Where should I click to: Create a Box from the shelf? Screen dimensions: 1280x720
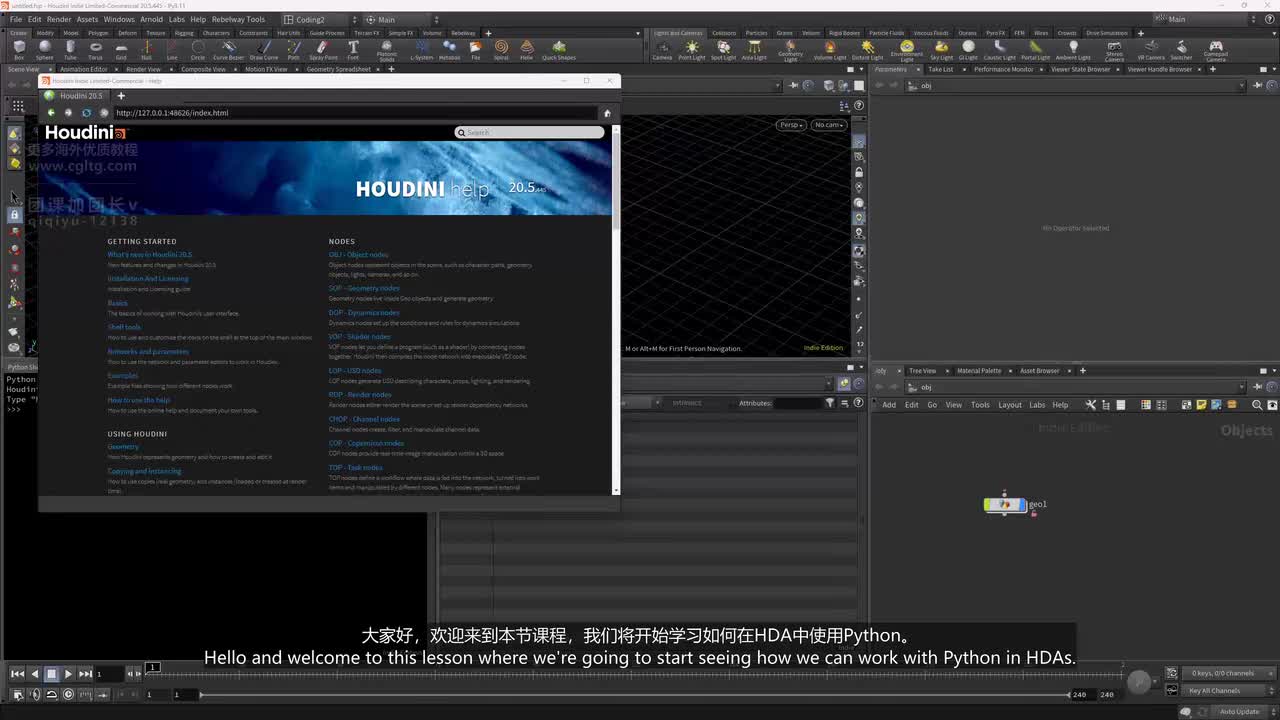[x=19, y=48]
